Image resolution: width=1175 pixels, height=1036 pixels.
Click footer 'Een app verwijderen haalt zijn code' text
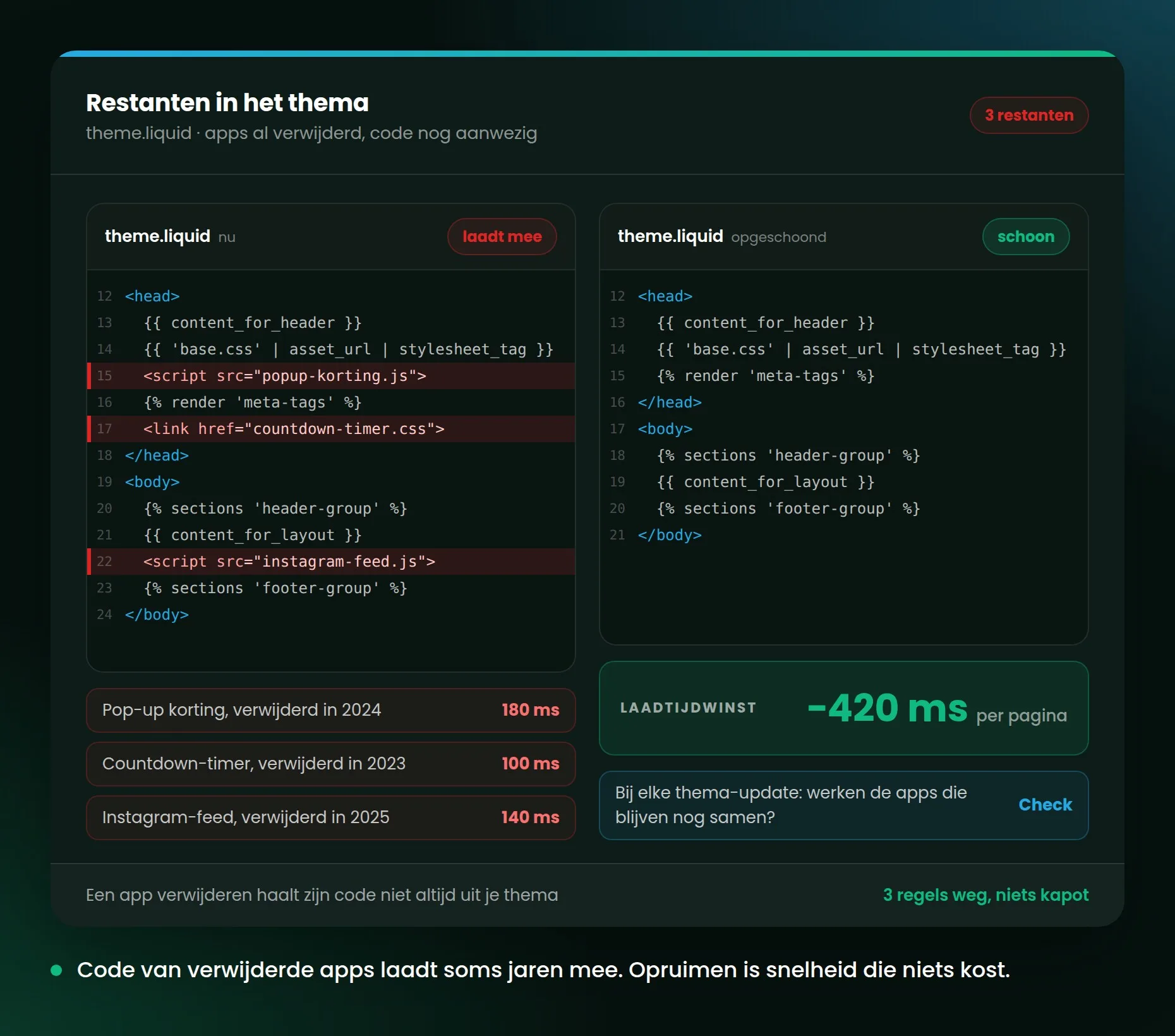[x=322, y=895]
